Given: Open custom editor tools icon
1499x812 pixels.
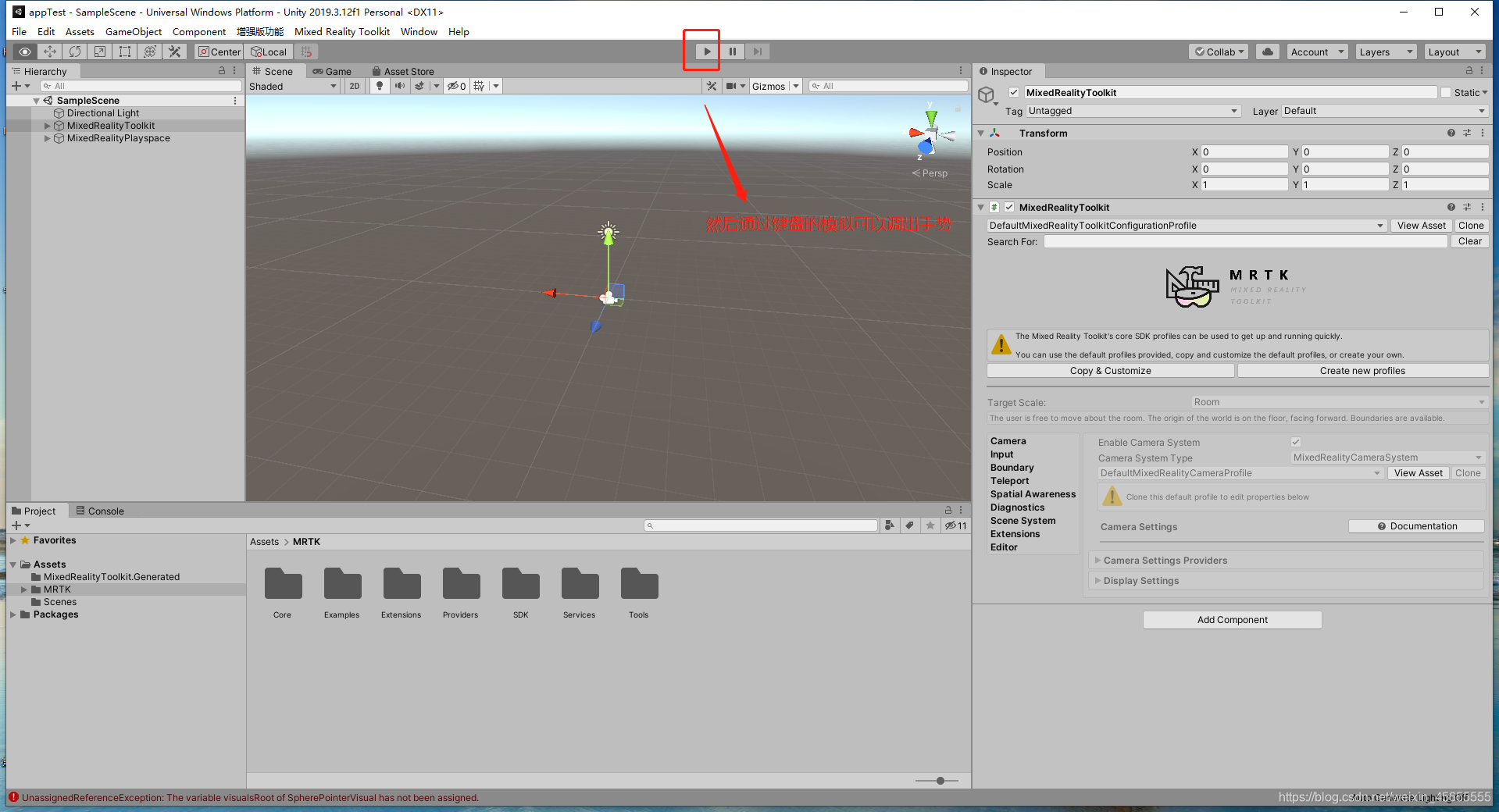Looking at the screenshot, I should coord(175,52).
